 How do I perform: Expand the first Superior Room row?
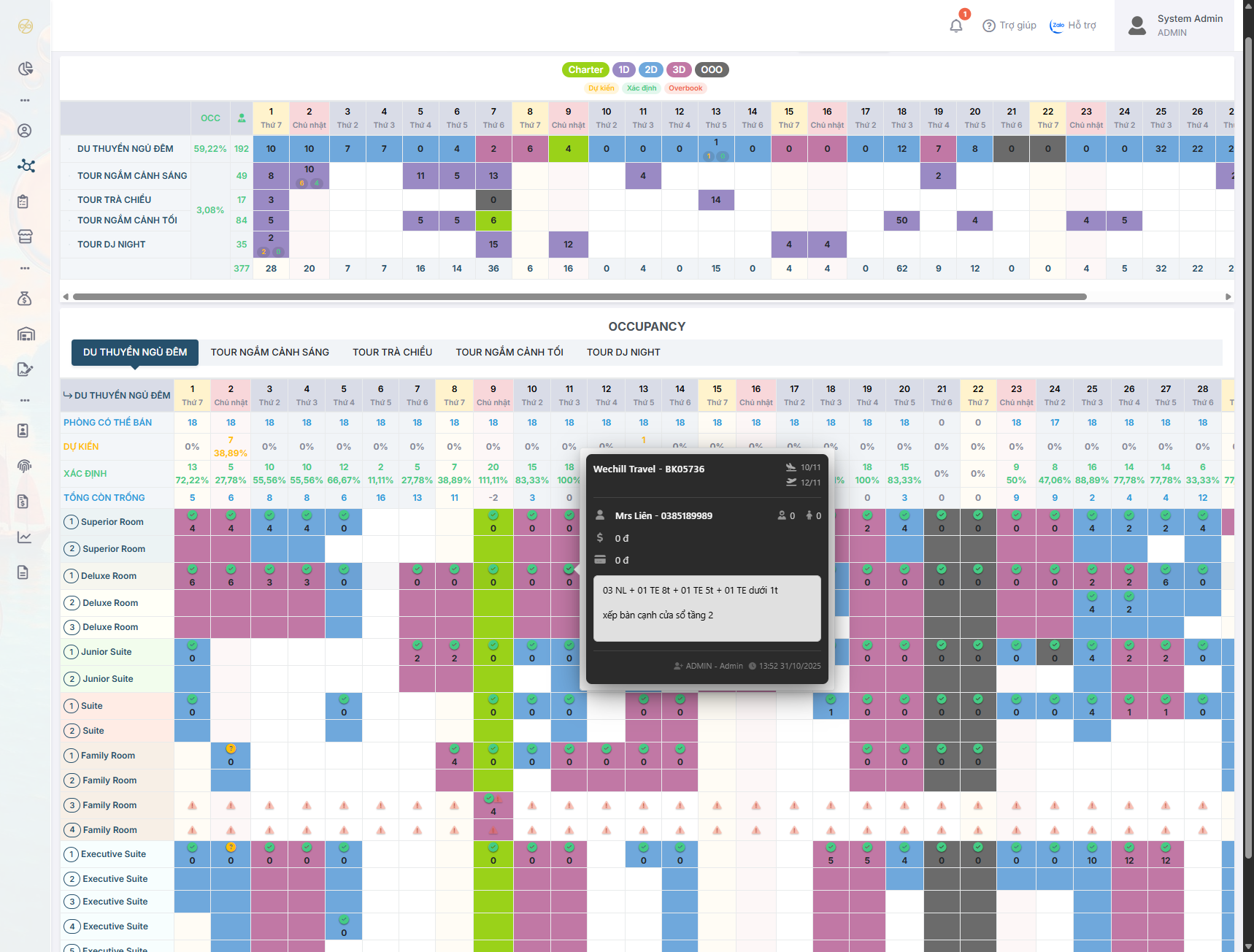(x=71, y=522)
